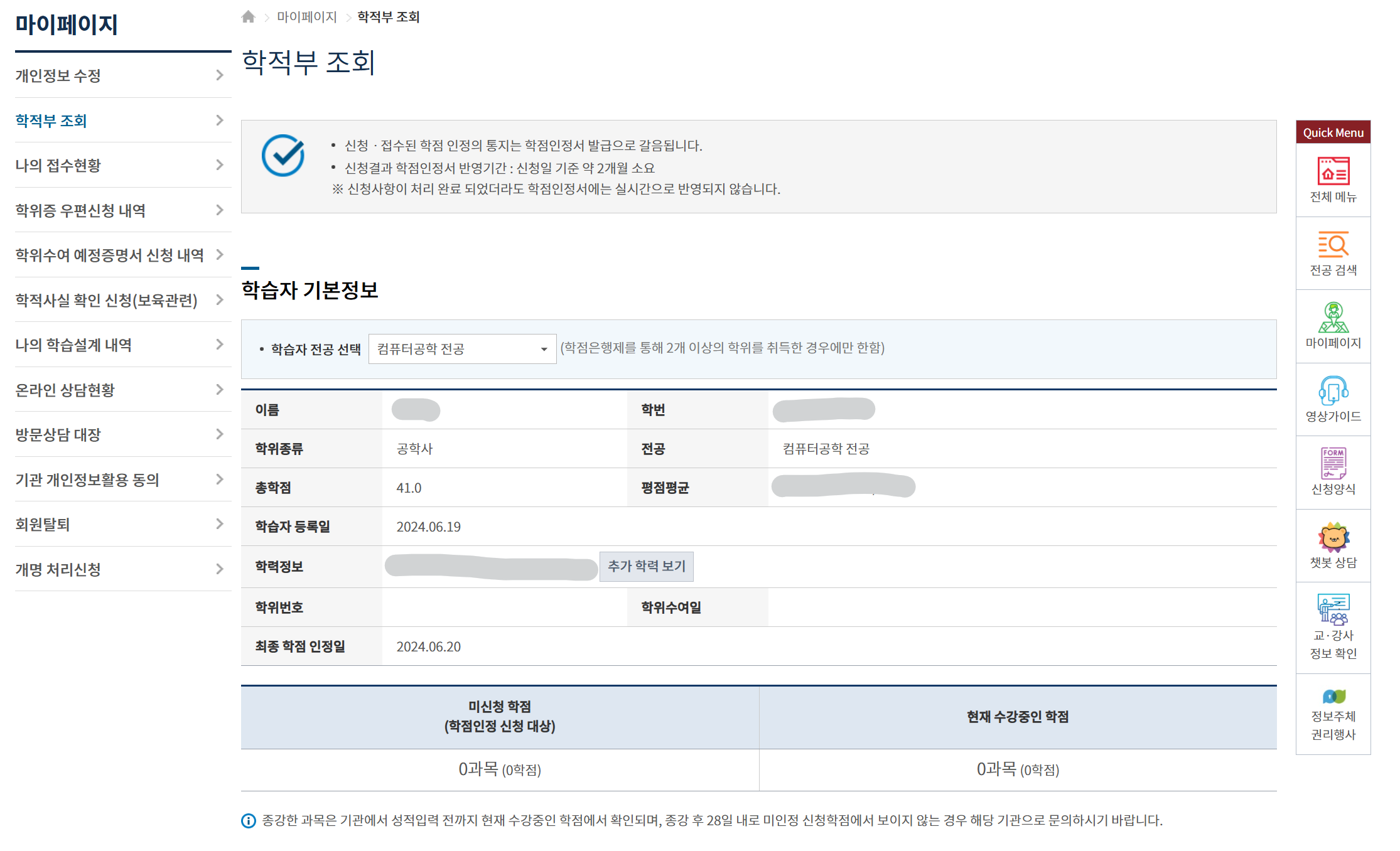Expand 회원탈퇴 chevron arrow

pyautogui.click(x=219, y=524)
